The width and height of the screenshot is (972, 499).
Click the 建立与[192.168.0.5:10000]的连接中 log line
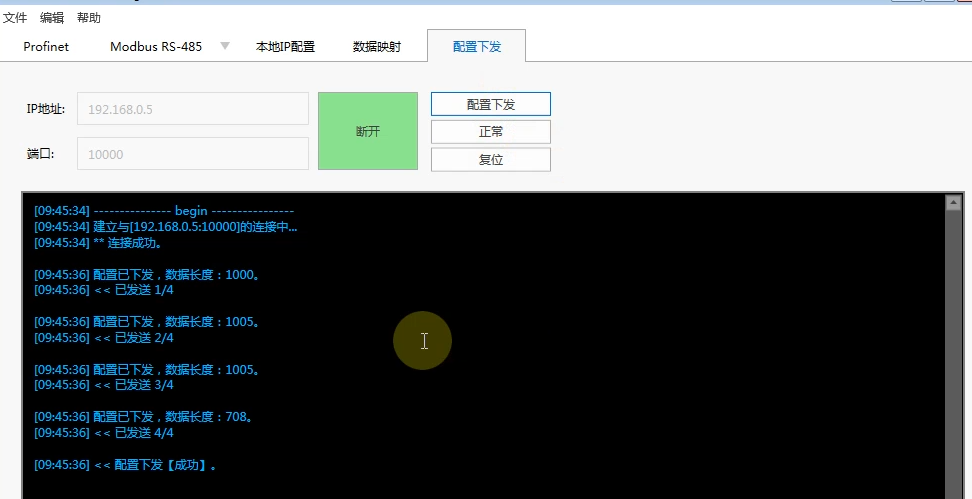[x=166, y=227]
